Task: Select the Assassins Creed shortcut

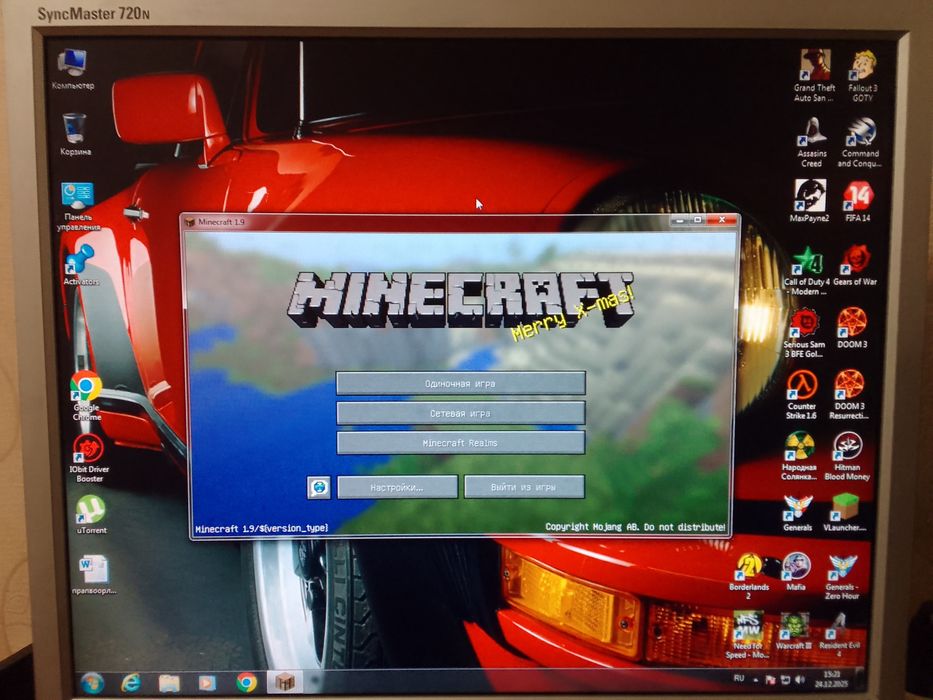Action: 812,143
